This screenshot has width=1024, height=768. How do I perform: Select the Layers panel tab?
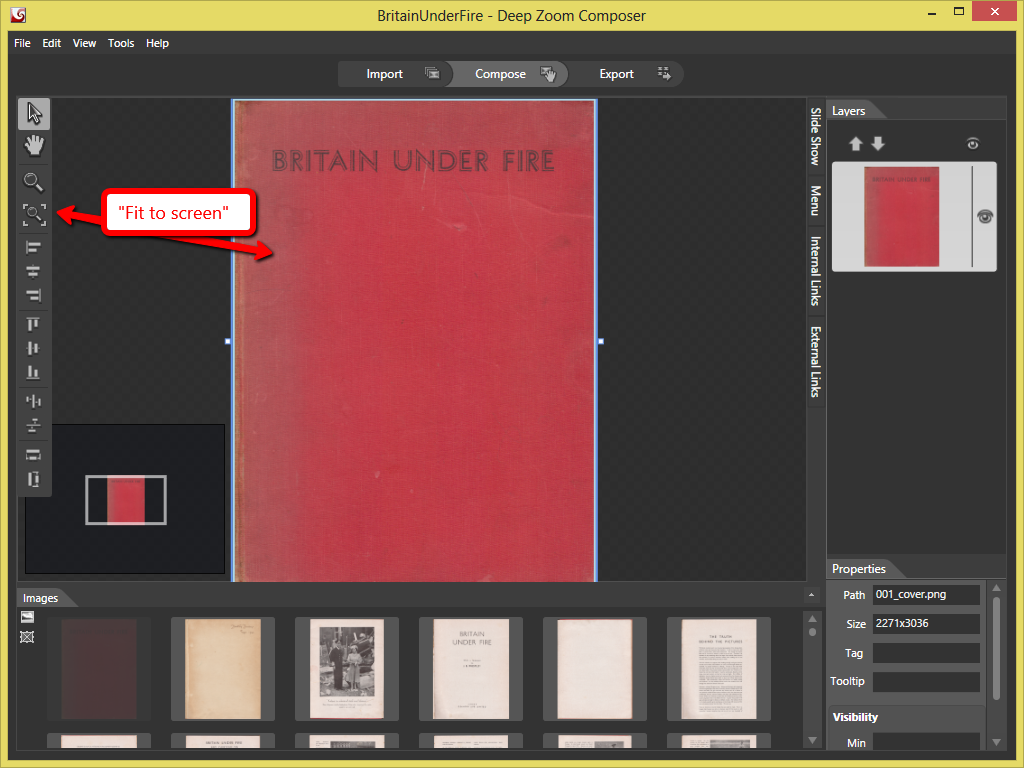[849, 111]
